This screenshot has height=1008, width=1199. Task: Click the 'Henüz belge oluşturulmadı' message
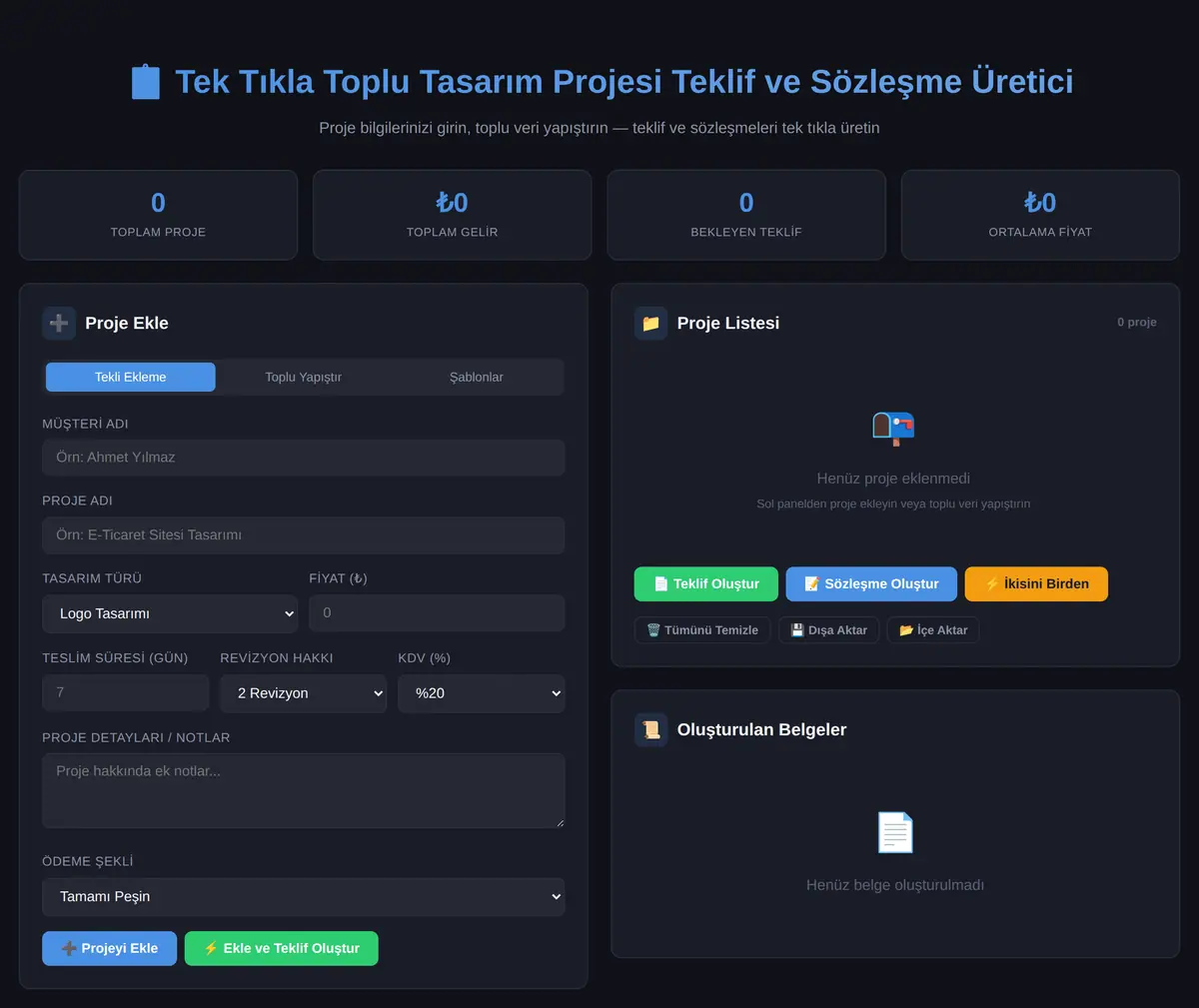pyautogui.click(x=895, y=885)
